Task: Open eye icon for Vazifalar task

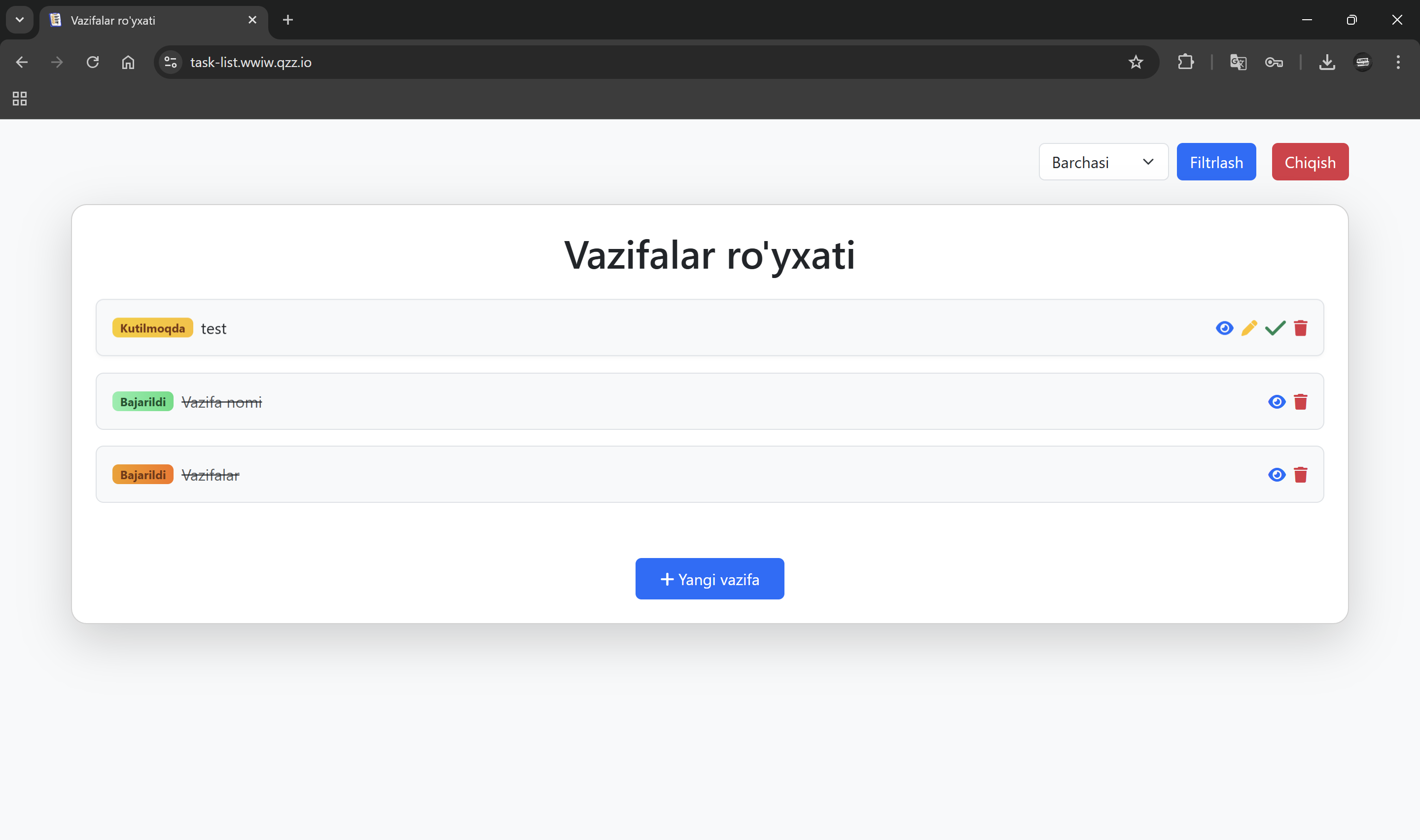Action: [x=1277, y=475]
